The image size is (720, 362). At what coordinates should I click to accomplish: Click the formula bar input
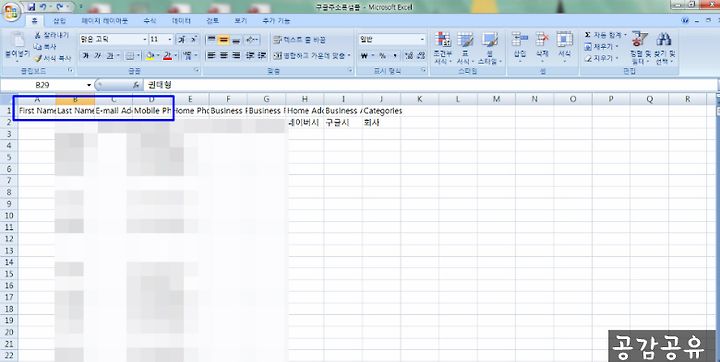pyautogui.click(x=429, y=85)
